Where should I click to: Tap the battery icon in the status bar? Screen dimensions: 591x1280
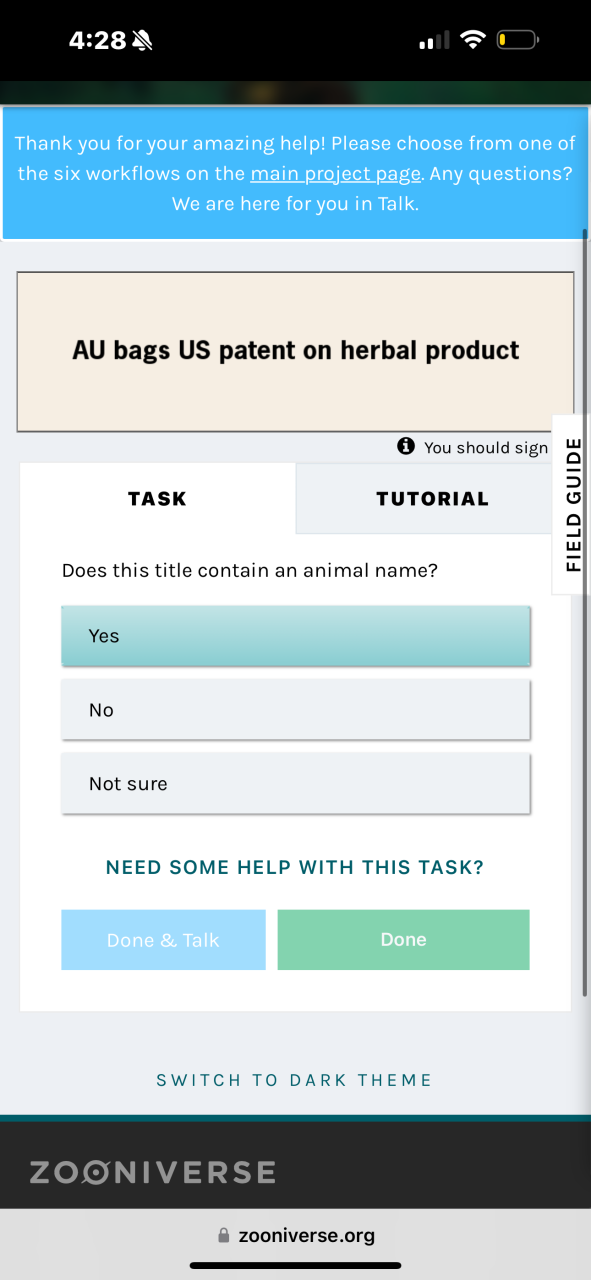click(518, 40)
